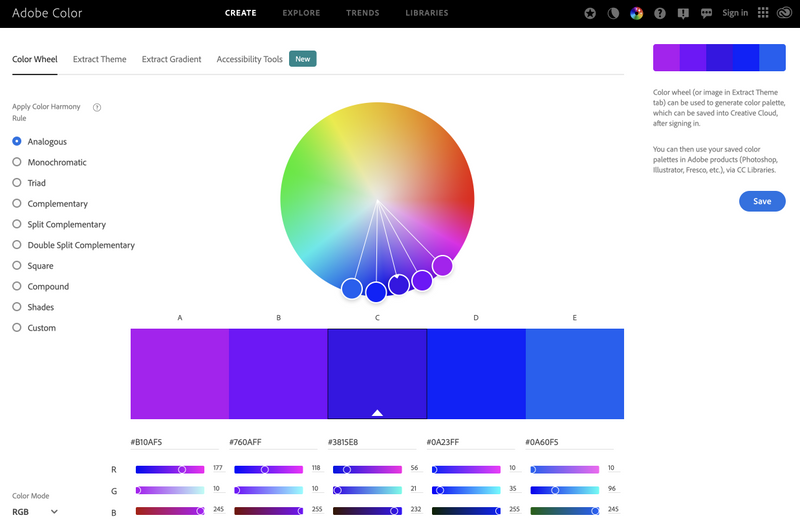Click the purple handle on color wheel
Image resolution: width=800 pixels, height=526 pixels.
click(442, 265)
